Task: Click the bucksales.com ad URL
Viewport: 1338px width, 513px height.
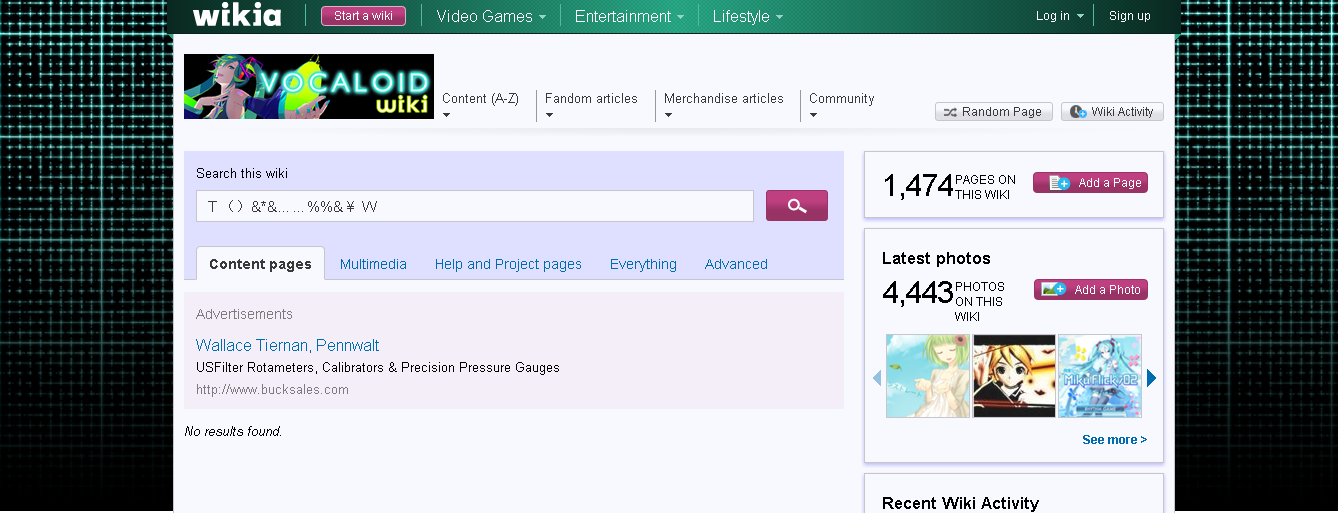Action: pos(272,389)
